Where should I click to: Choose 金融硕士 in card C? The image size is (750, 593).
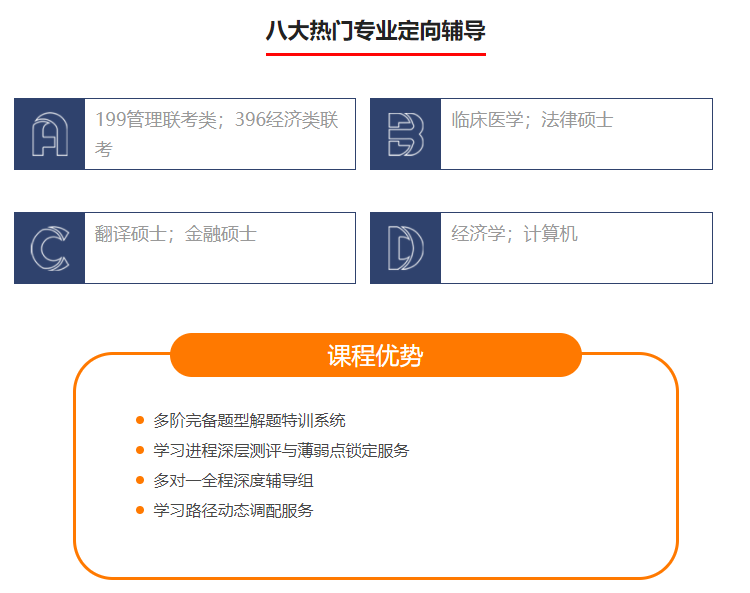tap(221, 234)
